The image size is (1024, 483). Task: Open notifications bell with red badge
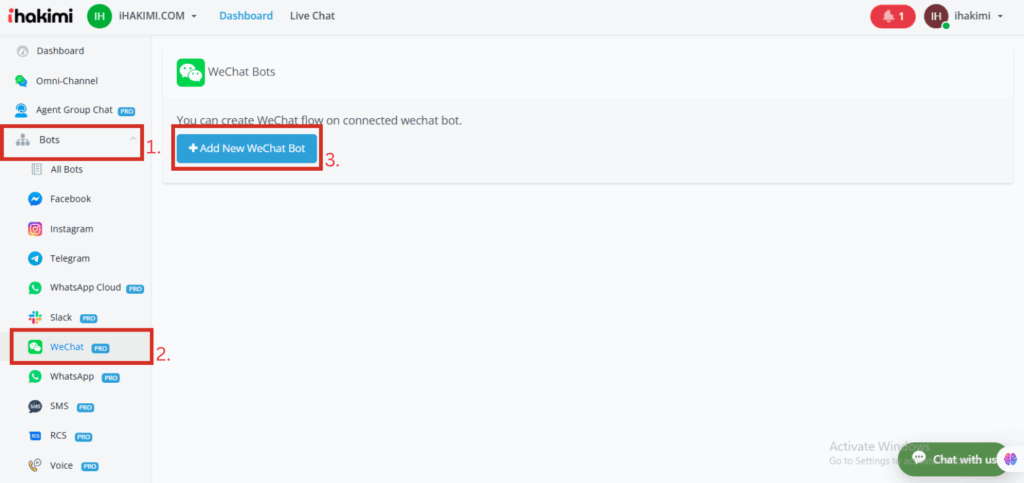pos(892,16)
